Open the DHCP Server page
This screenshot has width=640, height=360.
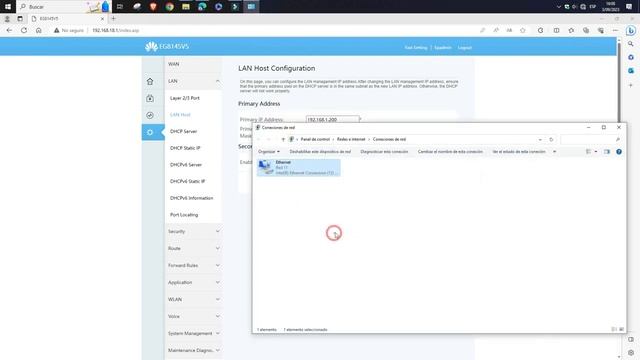pyautogui.click(x=183, y=131)
